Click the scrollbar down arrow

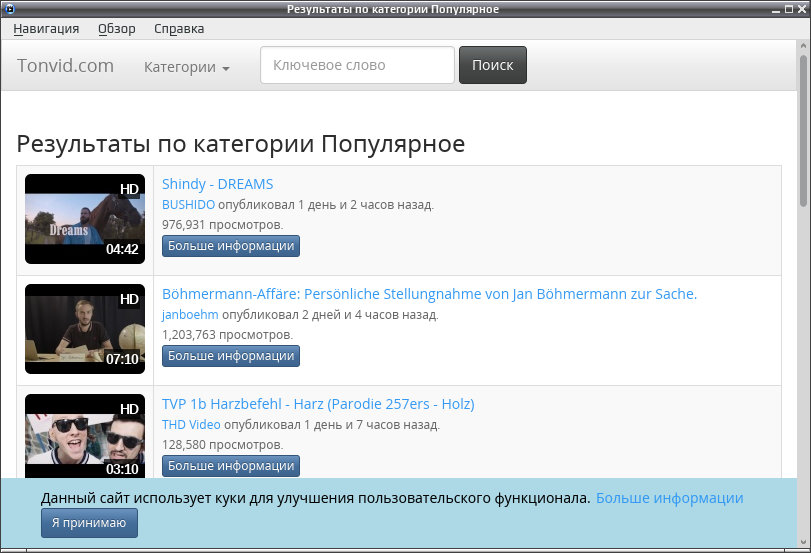click(803, 542)
